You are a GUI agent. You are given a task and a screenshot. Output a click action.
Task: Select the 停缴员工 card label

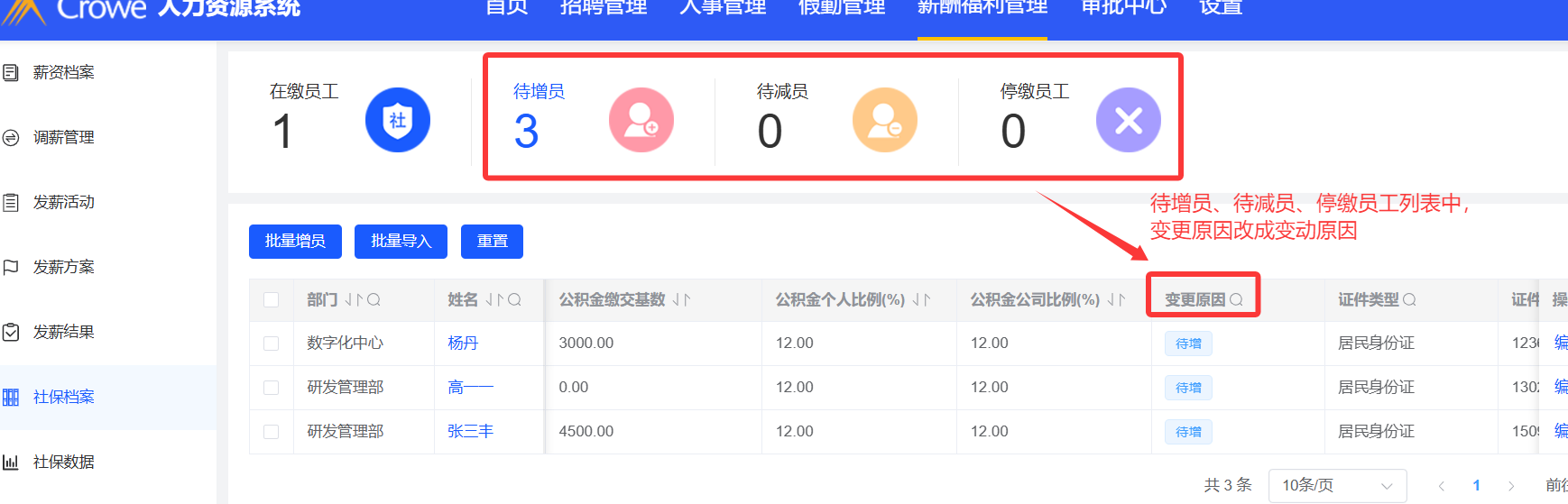point(1035,91)
